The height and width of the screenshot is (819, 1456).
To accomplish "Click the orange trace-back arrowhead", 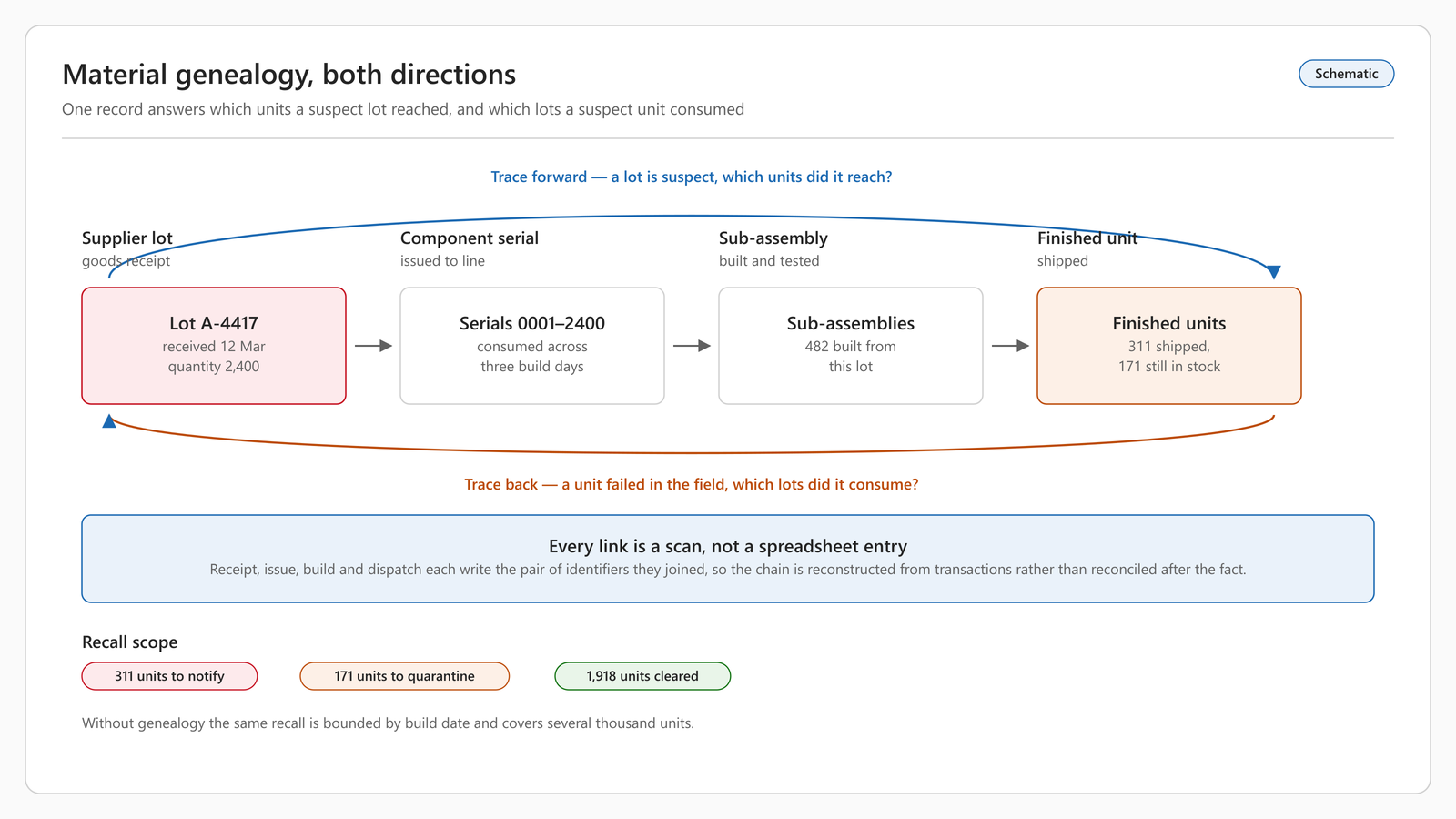I will 109,420.
